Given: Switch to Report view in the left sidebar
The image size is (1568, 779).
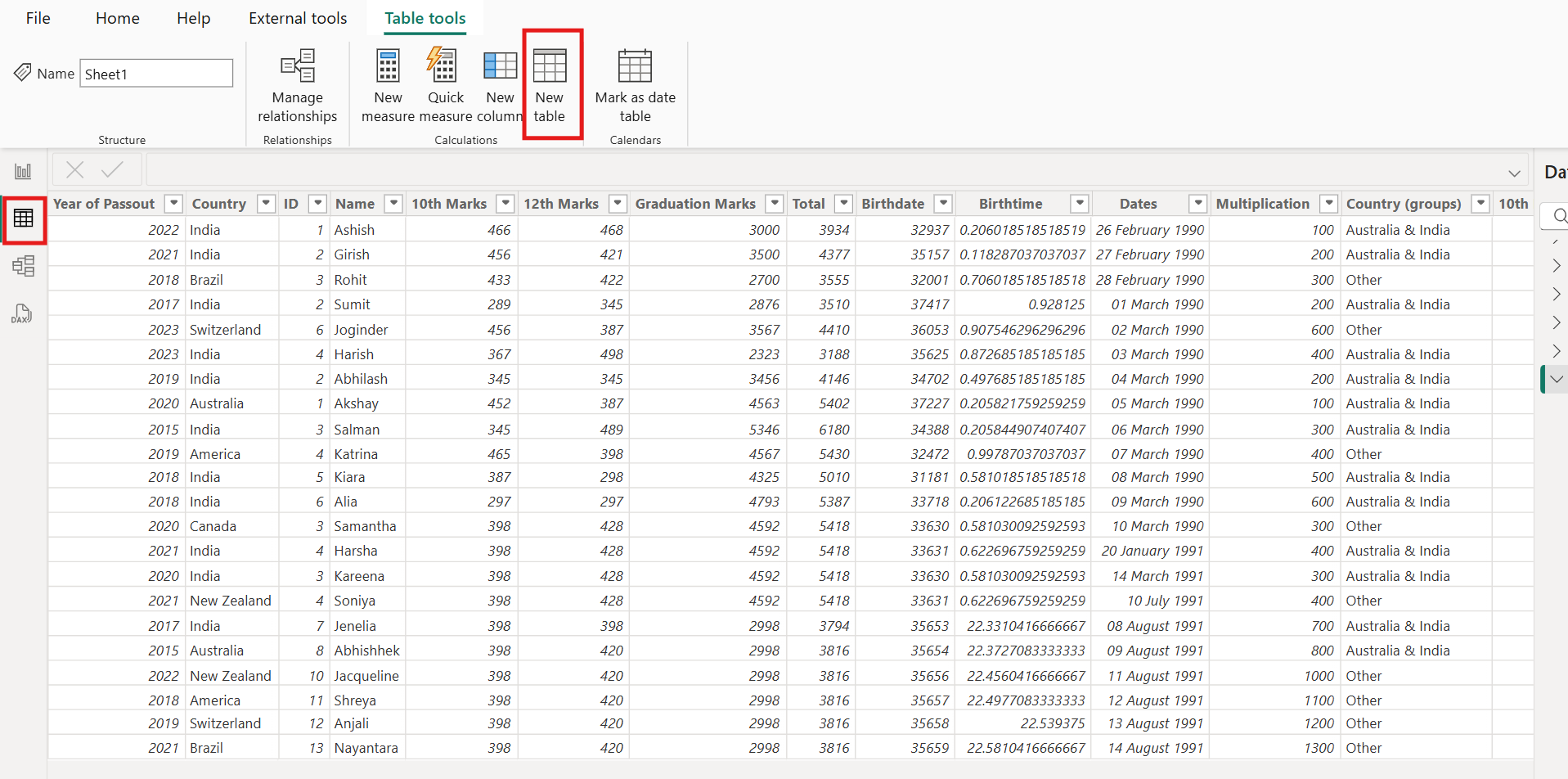Looking at the screenshot, I should pyautogui.click(x=23, y=170).
